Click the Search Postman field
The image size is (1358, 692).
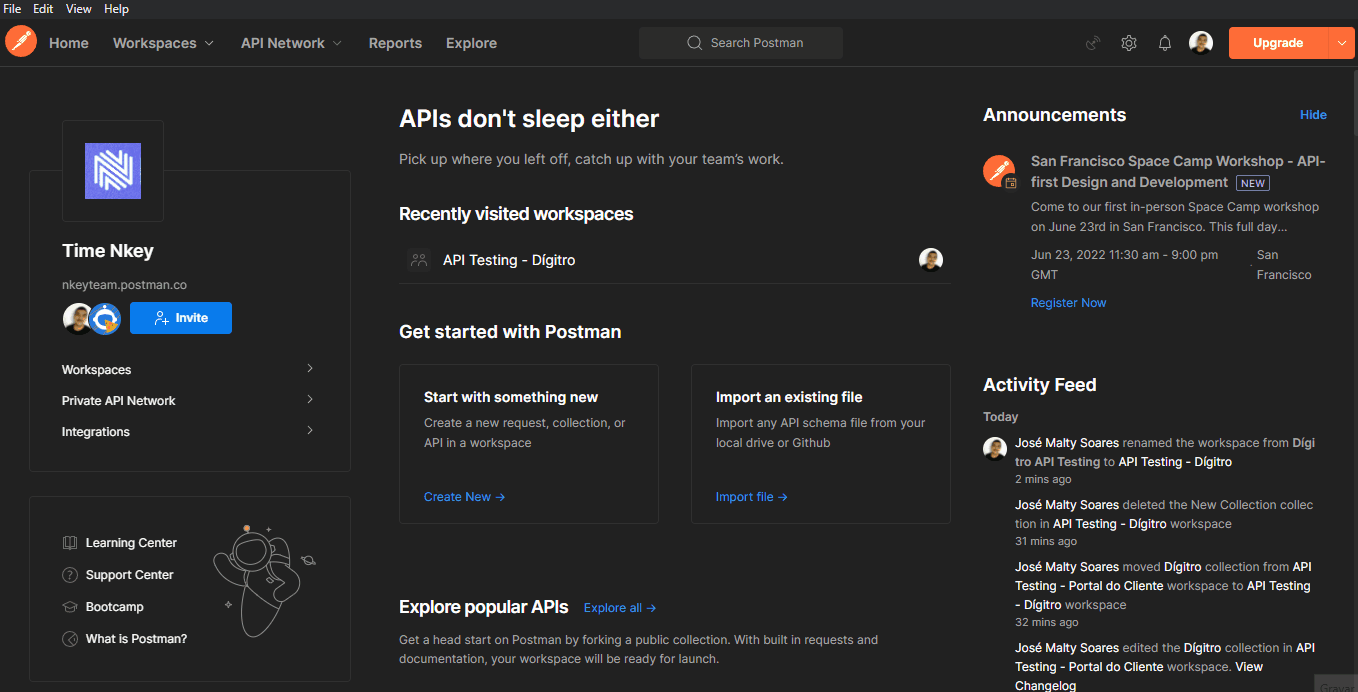coord(741,43)
